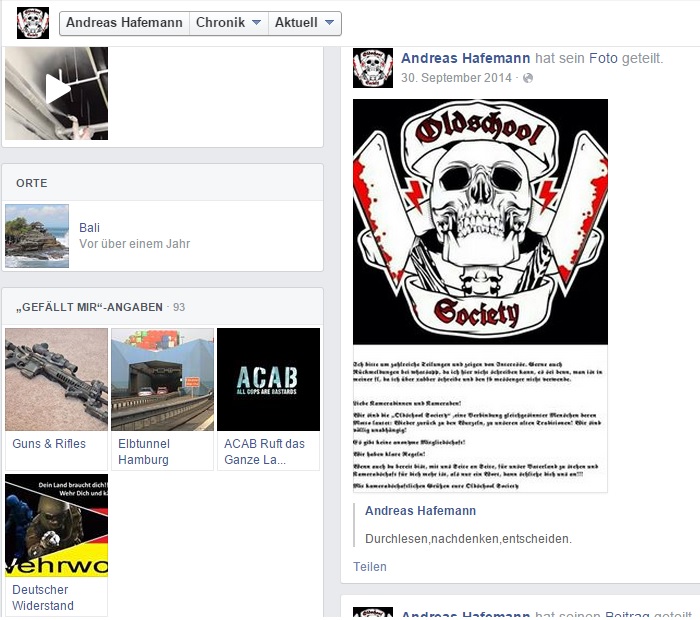Open the 30. September 2014 timestamp

456,78
